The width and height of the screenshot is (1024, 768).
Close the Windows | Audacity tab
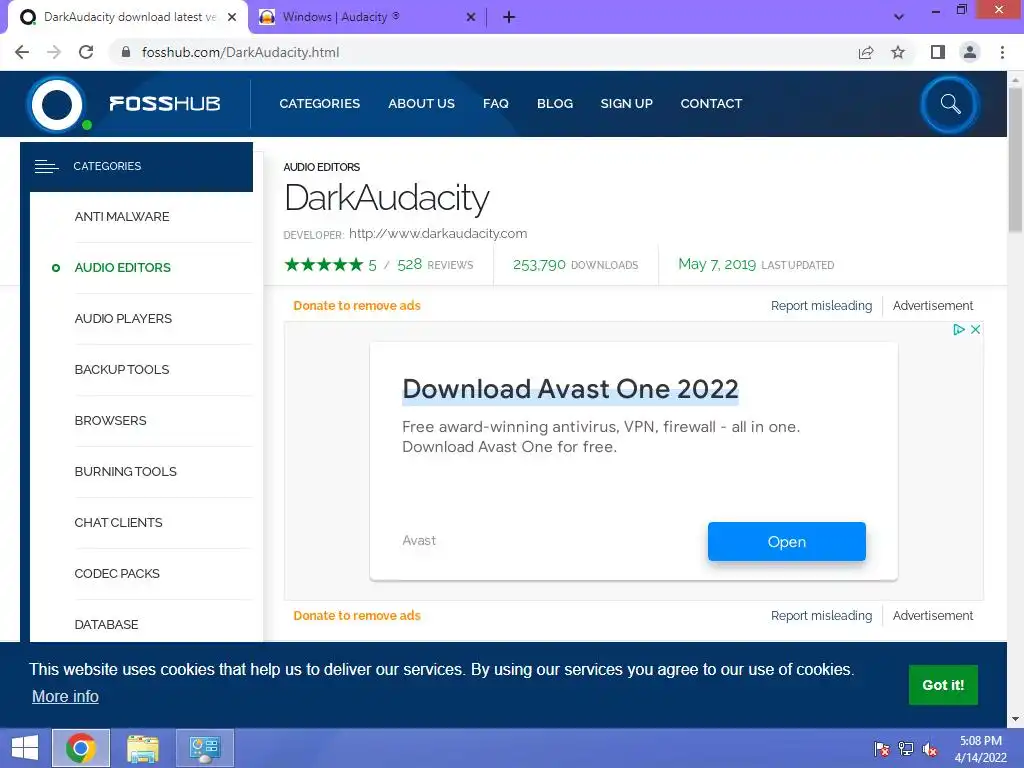(x=471, y=17)
